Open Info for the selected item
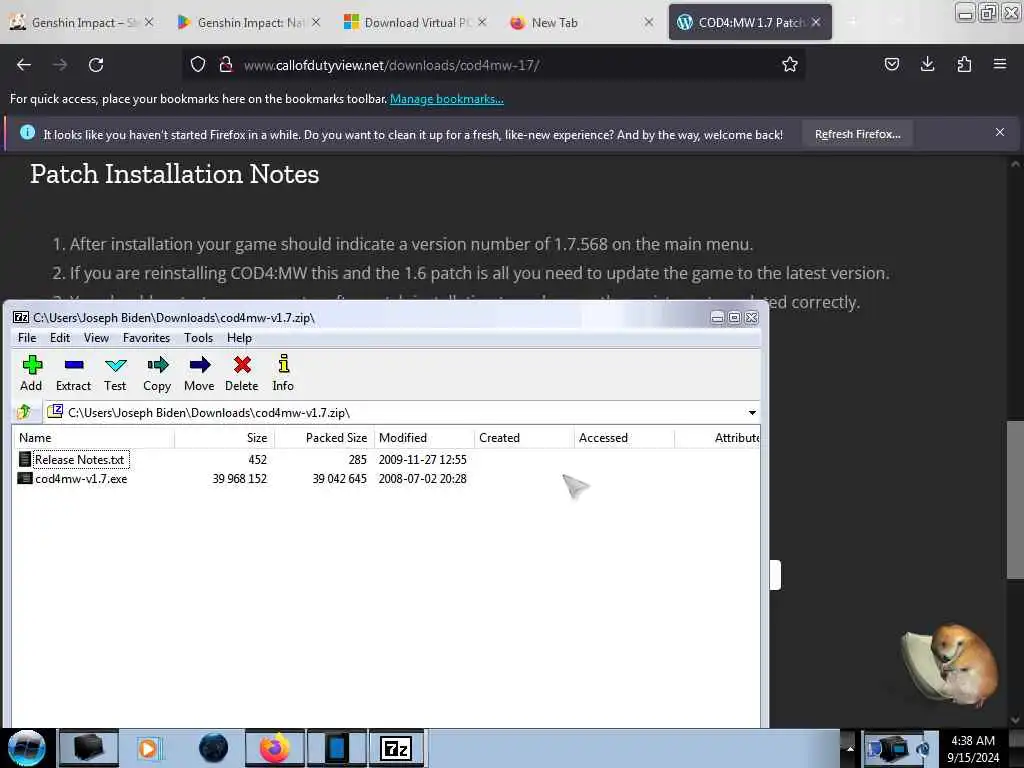This screenshot has height=768, width=1024. tap(283, 373)
